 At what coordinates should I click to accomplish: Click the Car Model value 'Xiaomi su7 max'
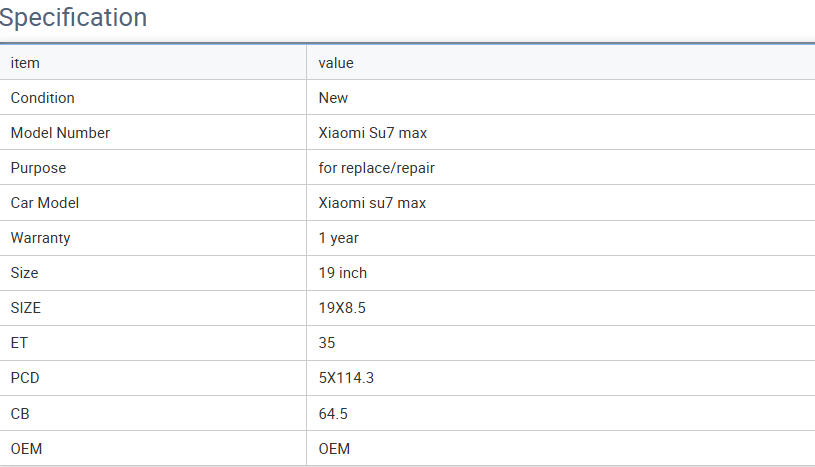click(x=372, y=203)
